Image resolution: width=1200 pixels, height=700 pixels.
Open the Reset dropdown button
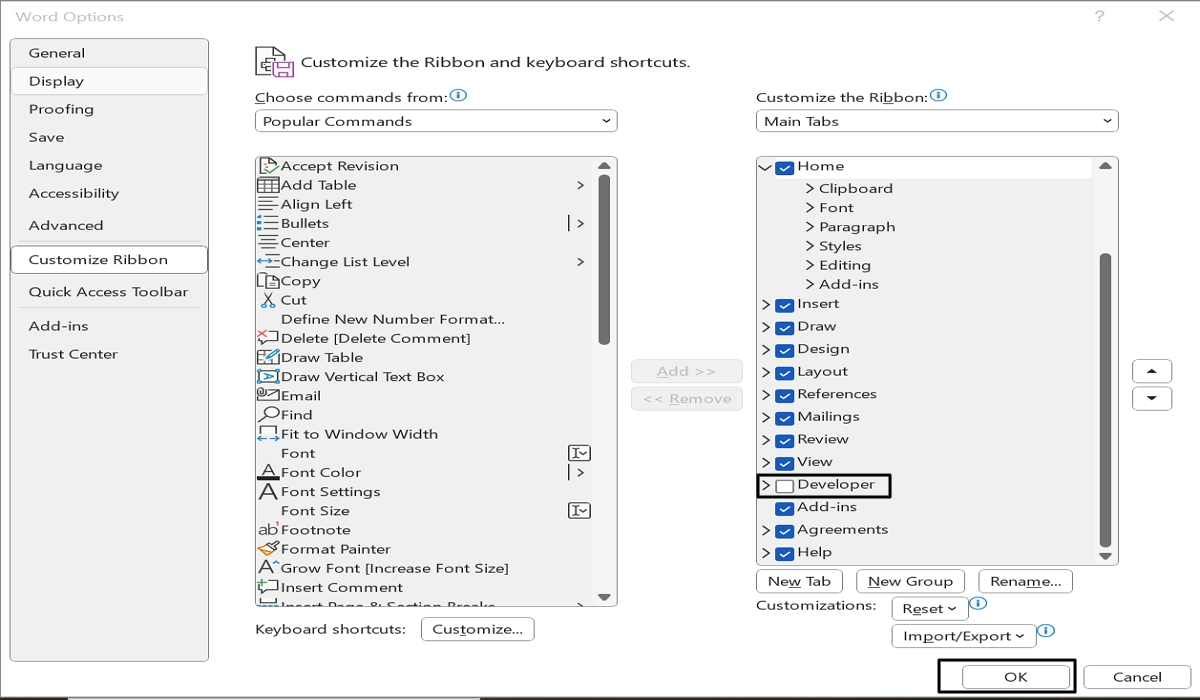pyautogui.click(x=929, y=608)
